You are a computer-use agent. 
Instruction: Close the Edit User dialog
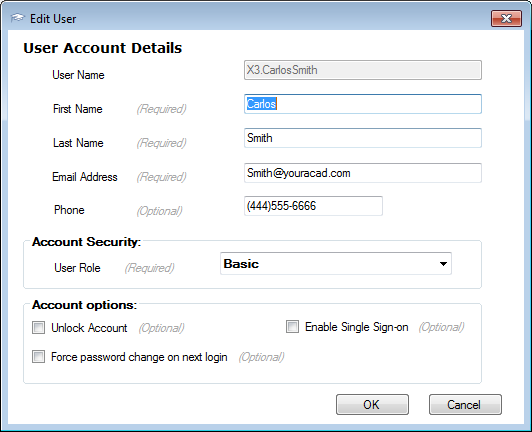click(506, 18)
